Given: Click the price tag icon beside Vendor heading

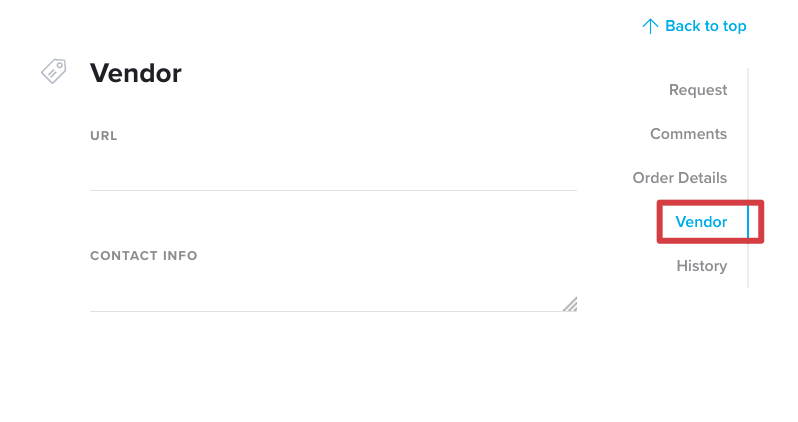Looking at the screenshot, I should point(54,71).
